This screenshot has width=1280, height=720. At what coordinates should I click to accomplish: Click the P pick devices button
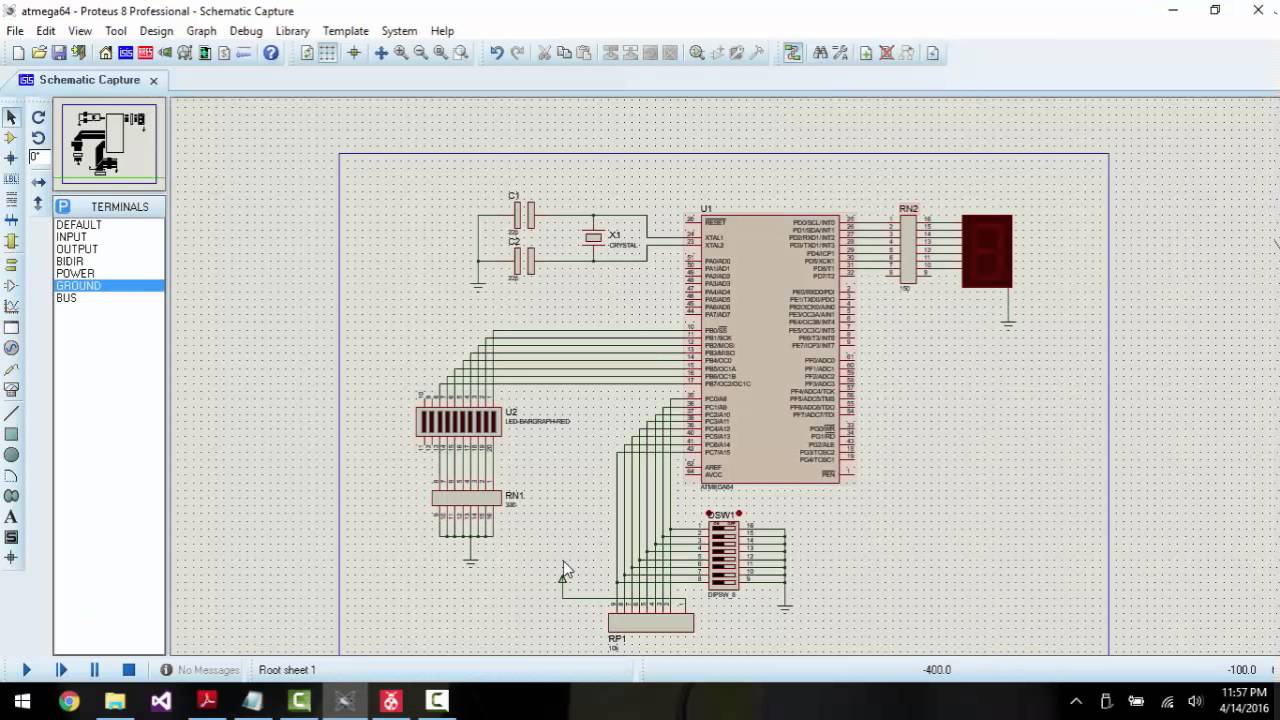pos(63,206)
